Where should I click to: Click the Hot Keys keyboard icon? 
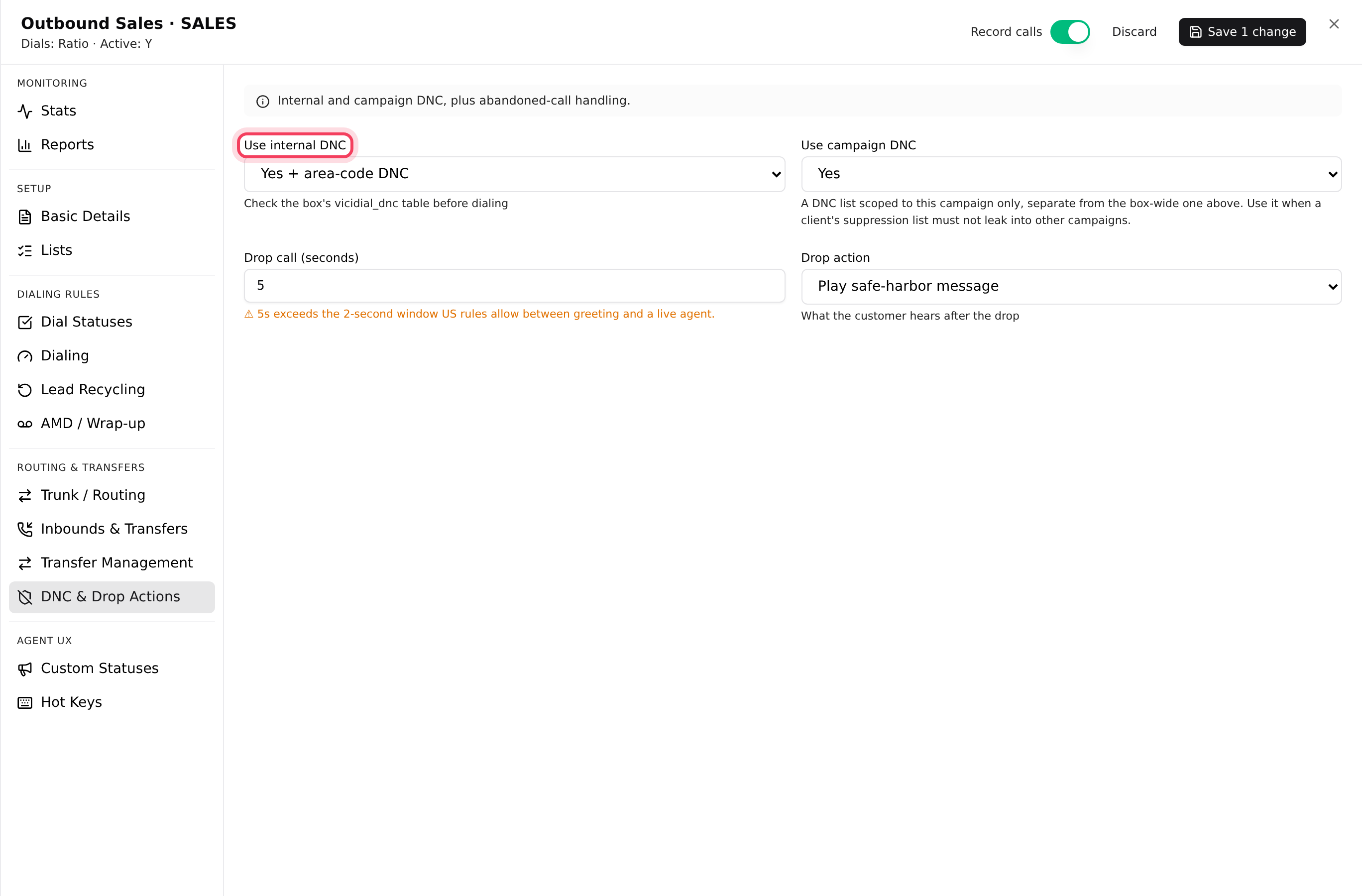[24, 702]
